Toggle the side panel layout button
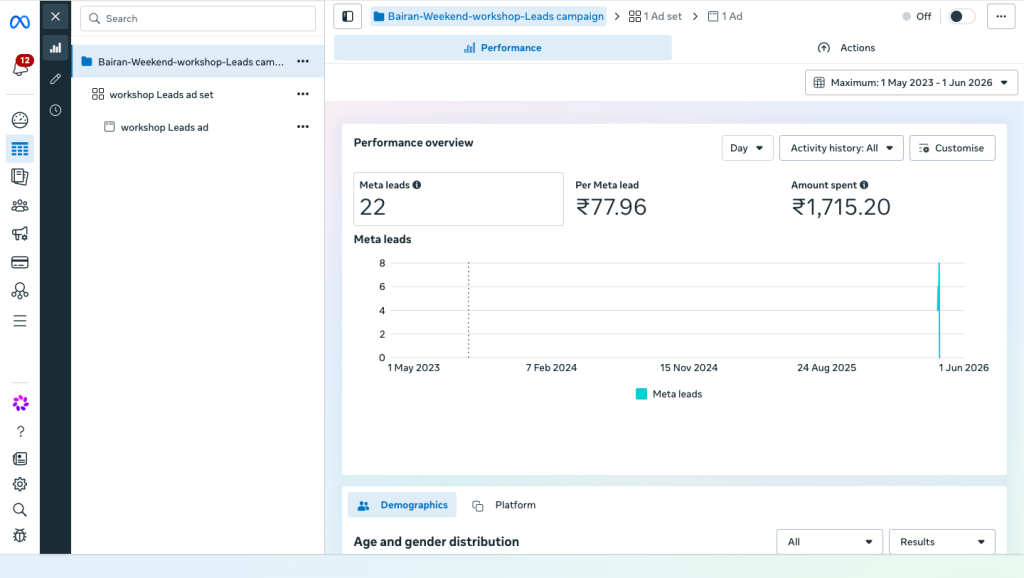 coord(347,16)
